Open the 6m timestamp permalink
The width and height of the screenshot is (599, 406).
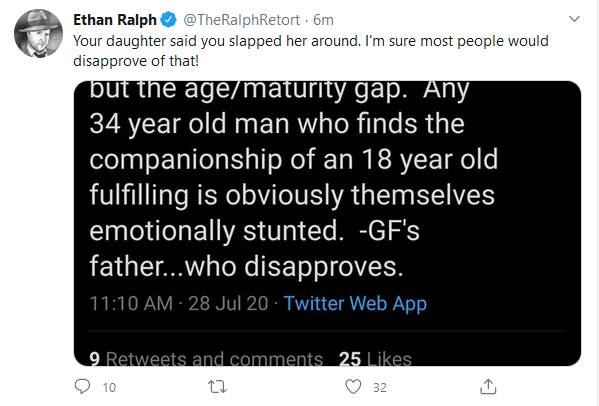pos(323,20)
